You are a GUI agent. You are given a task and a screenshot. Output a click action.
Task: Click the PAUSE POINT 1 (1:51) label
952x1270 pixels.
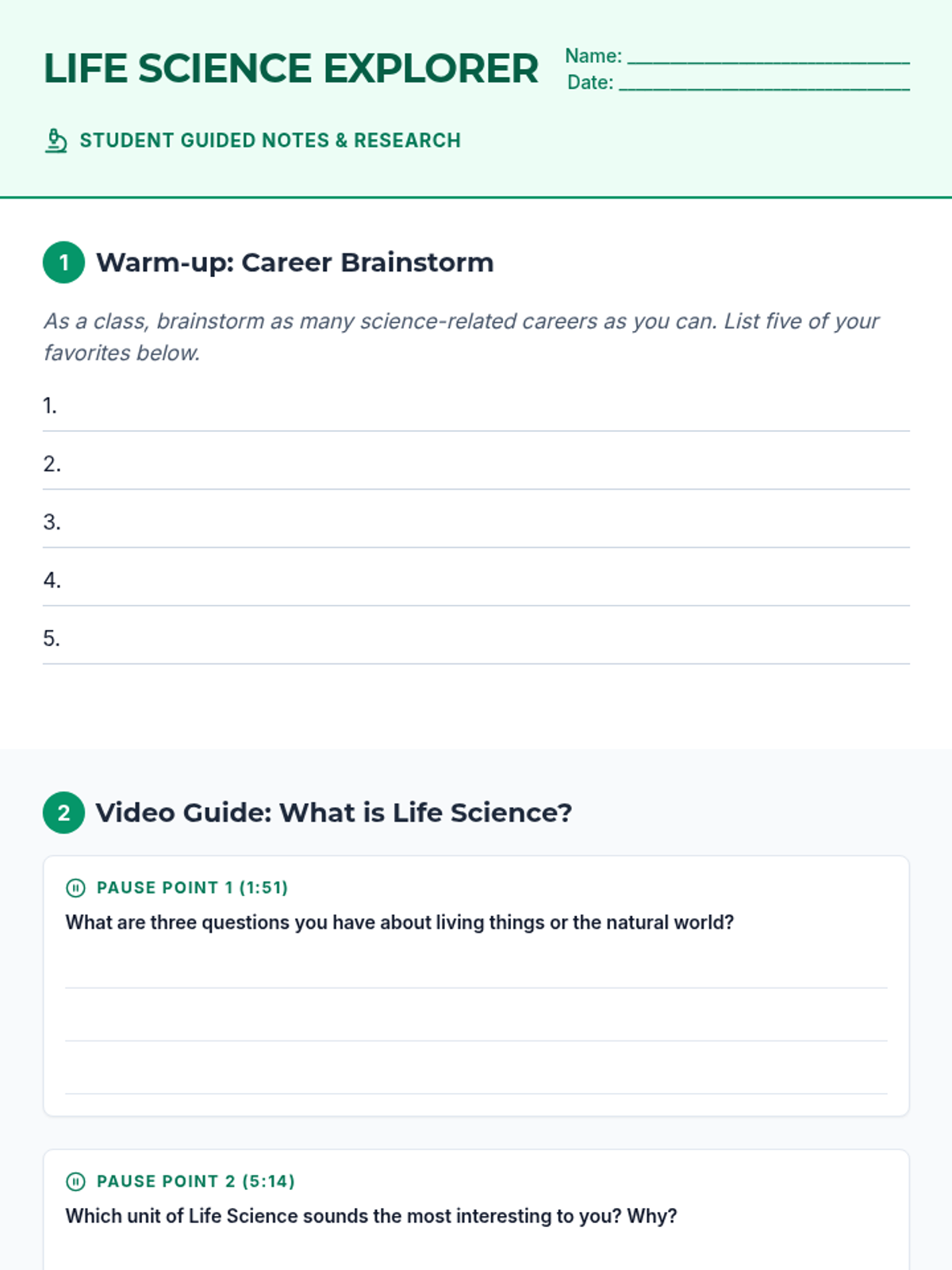[x=192, y=887]
